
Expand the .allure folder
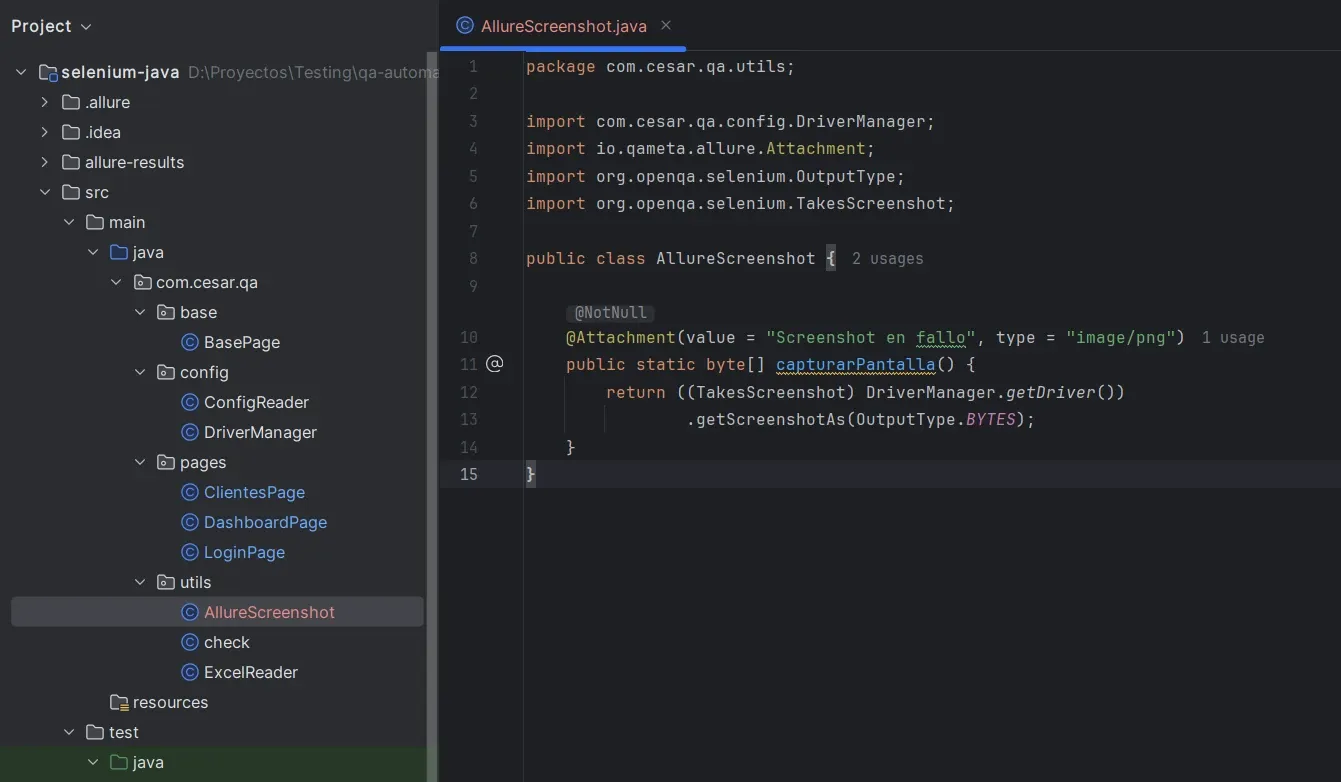pyautogui.click(x=44, y=102)
